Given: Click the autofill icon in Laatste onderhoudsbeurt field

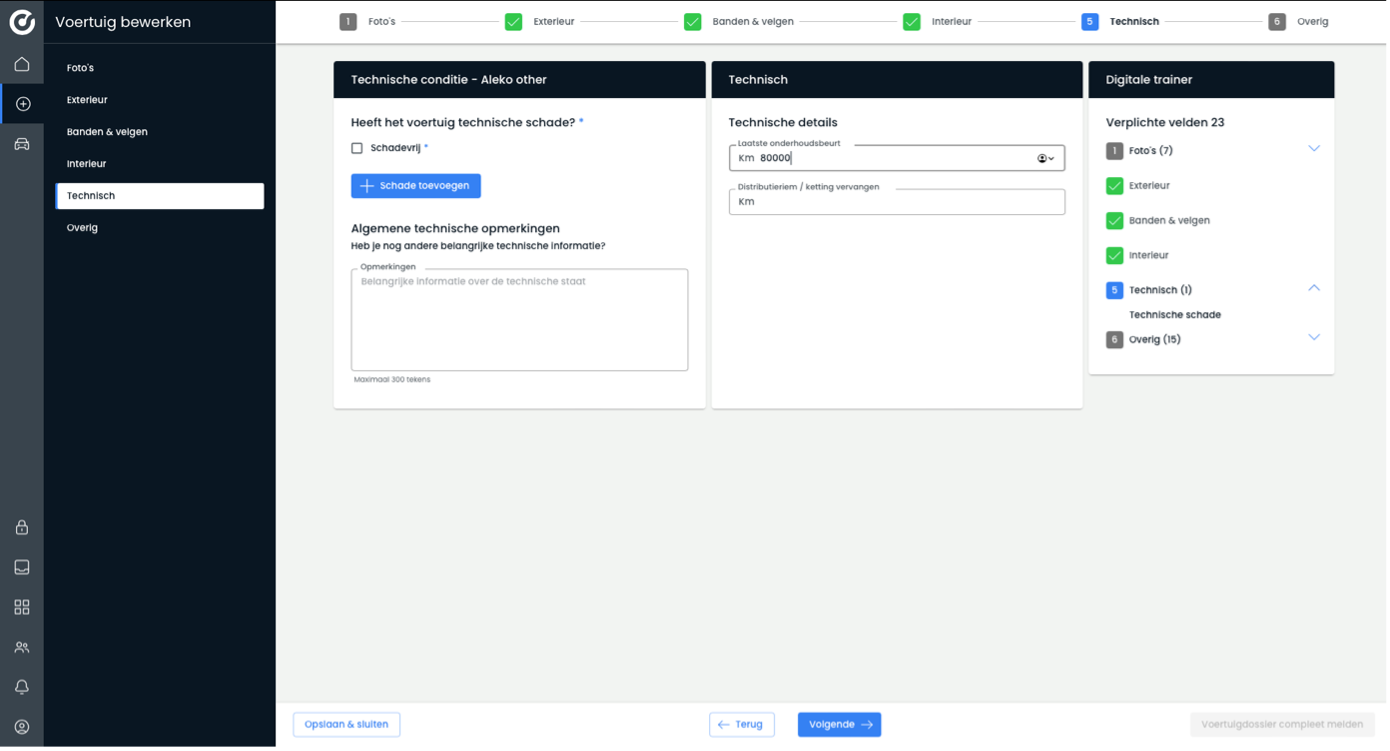Looking at the screenshot, I should 1046,159.
